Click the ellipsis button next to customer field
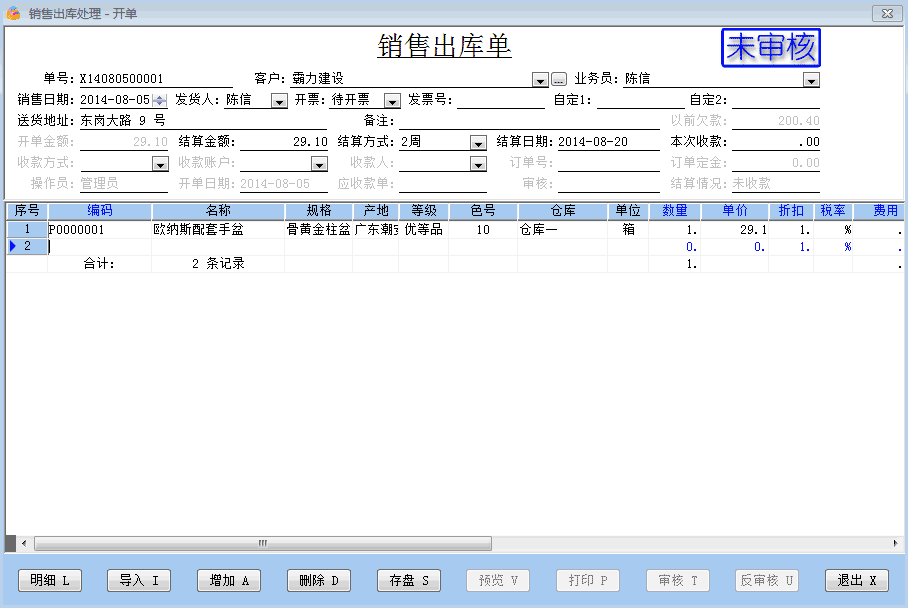Image resolution: width=908 pixels, height=608 pixels. pos(559,79)
